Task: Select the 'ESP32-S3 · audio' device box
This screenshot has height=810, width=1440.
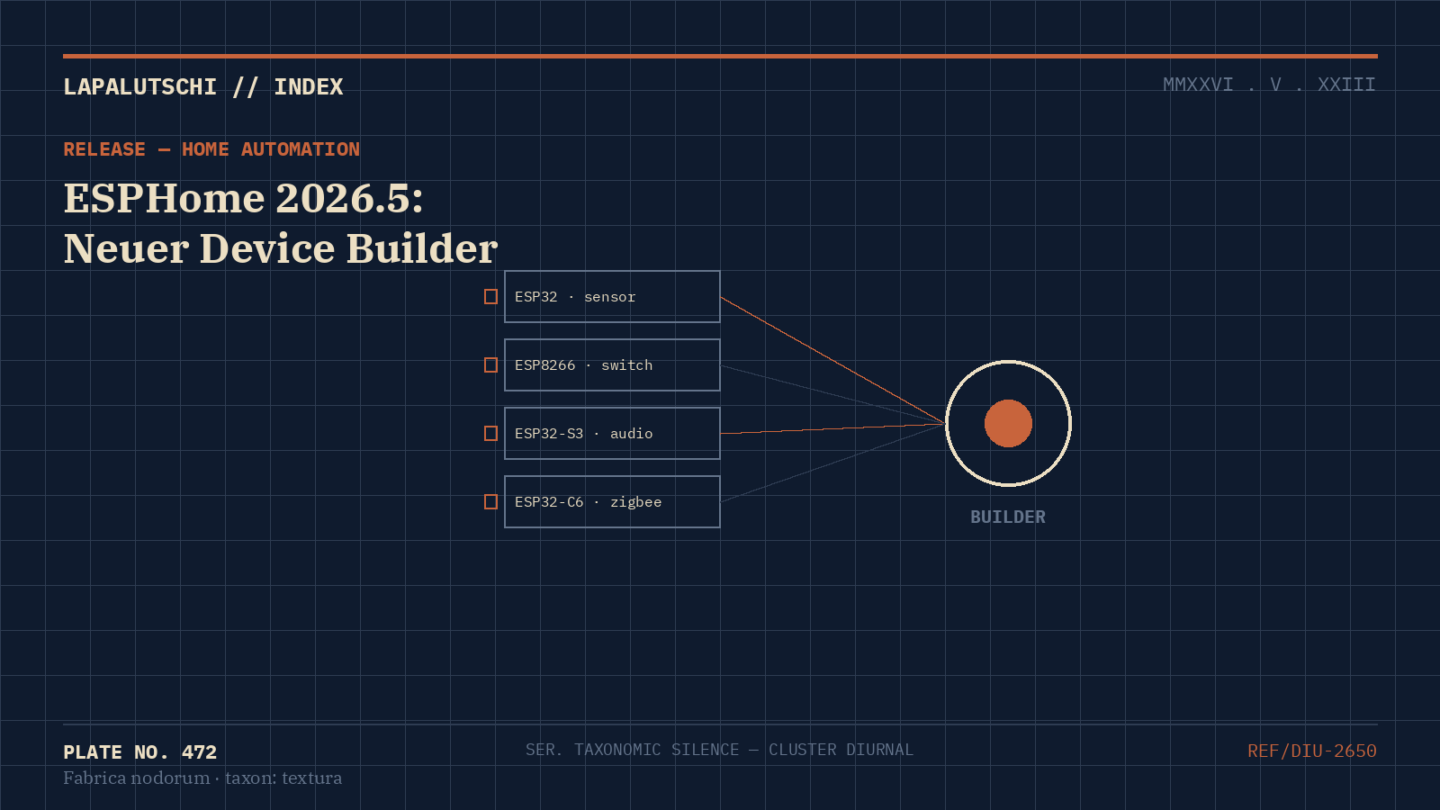Action: tap(612, 433)
